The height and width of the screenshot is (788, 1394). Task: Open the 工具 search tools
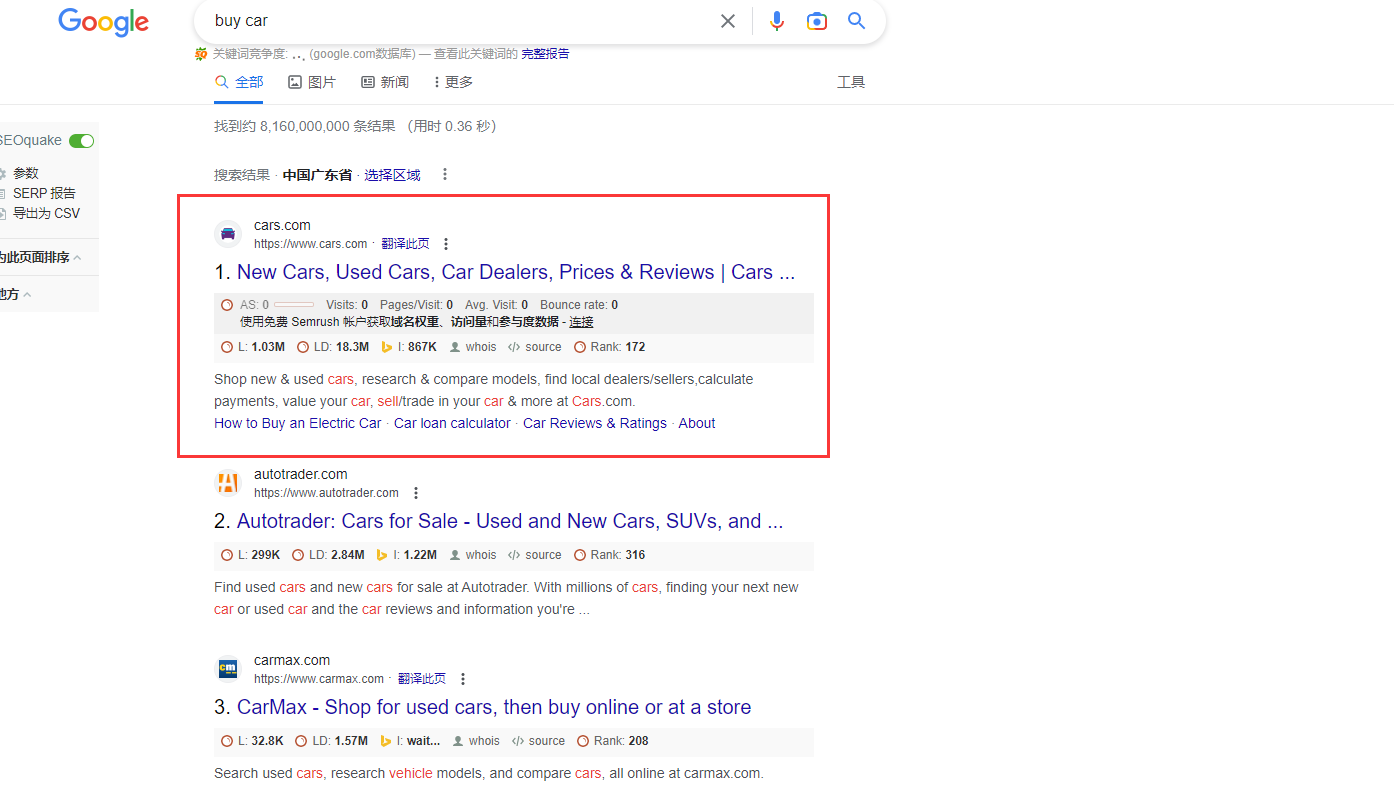[x=851, y=82]
